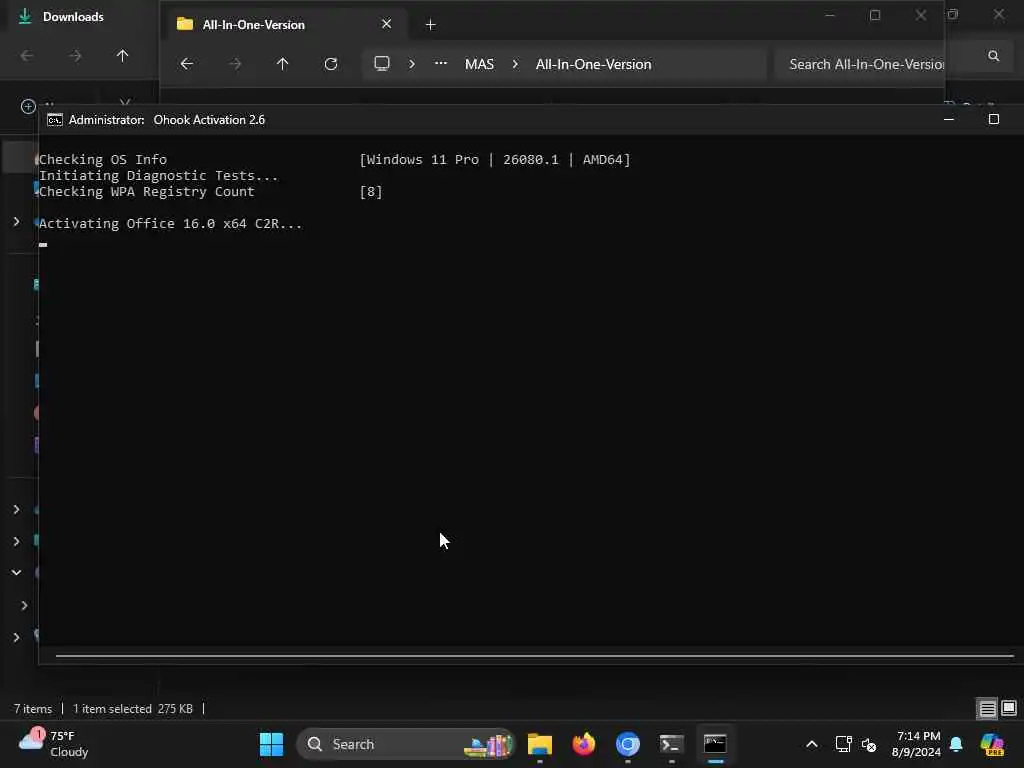Collapse the expanded navigation tree item
The height and width of the screenshot is (768, 1024).
pyautogui.click(x=16, y=573)
